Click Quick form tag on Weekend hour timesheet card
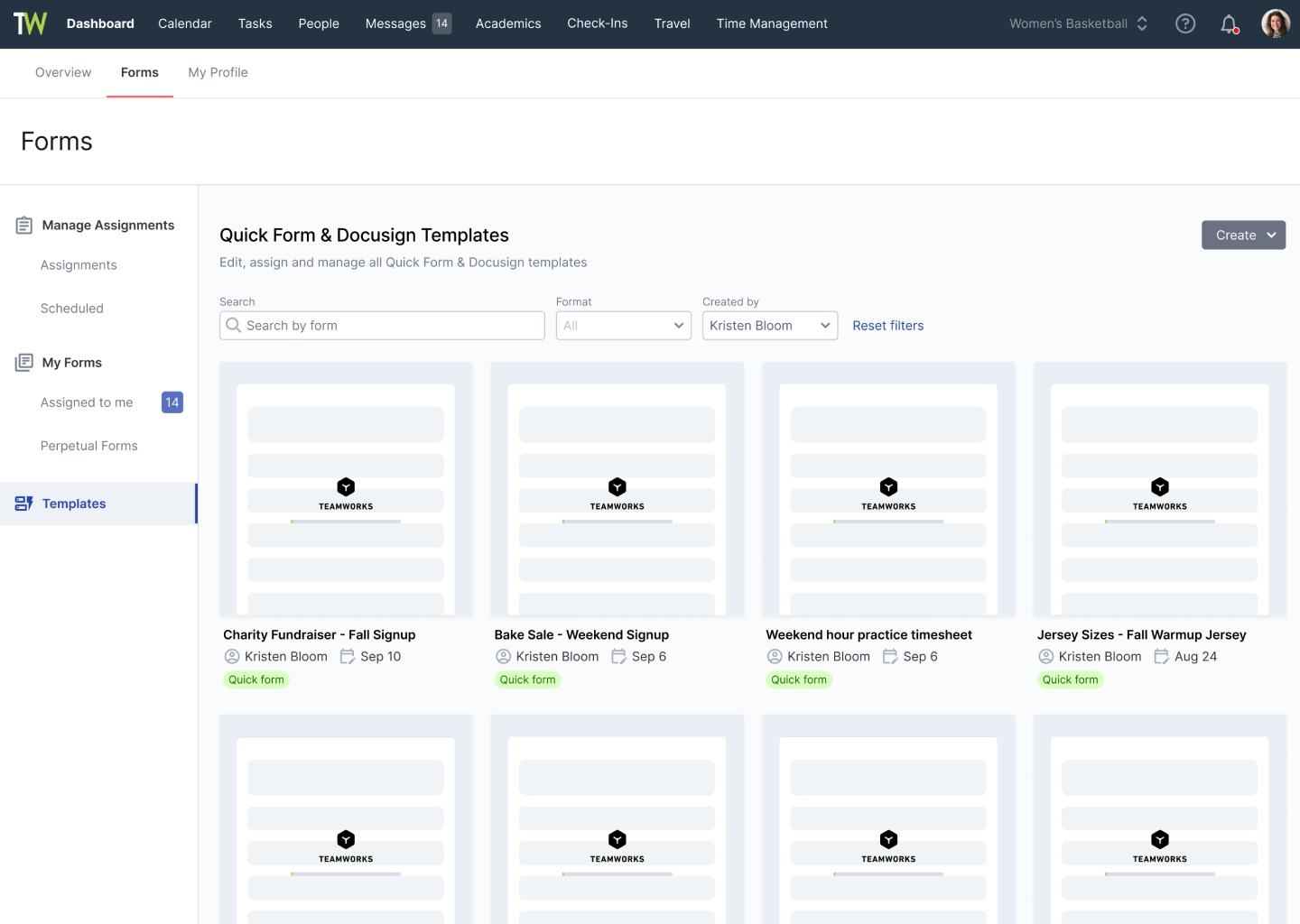This screenshot has height=924, width=1300. [799, 679]
